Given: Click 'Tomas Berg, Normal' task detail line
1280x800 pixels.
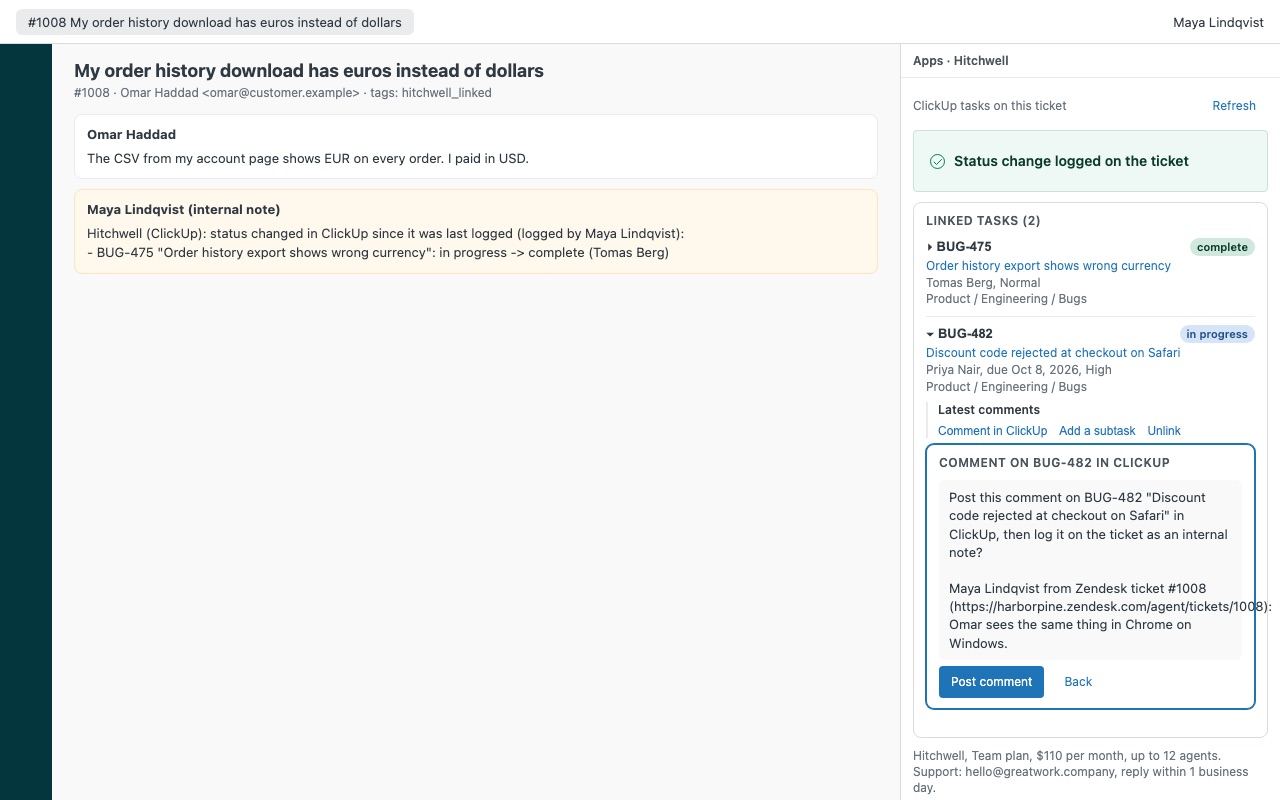Looking at the screenshot, I should [983, 283].
